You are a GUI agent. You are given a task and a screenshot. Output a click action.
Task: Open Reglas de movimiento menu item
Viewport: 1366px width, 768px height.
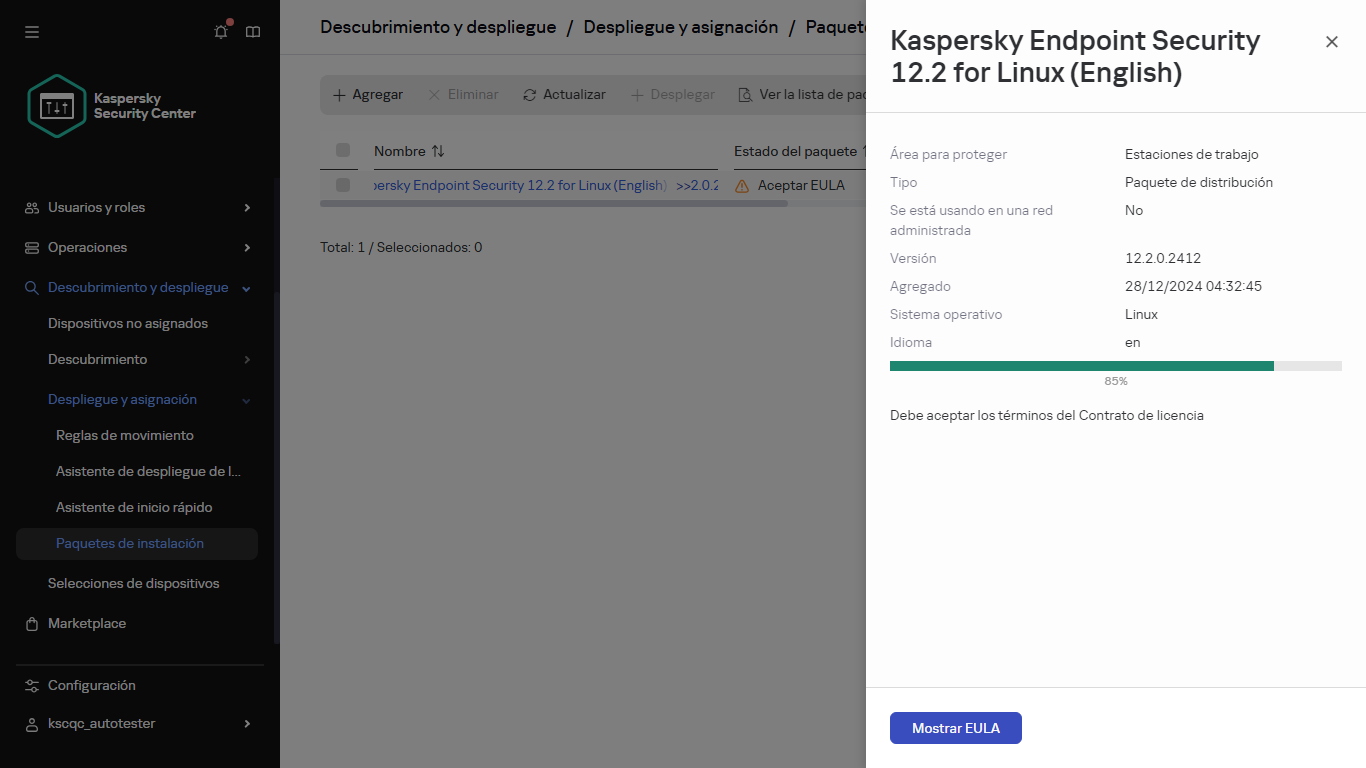coord(125,435)
